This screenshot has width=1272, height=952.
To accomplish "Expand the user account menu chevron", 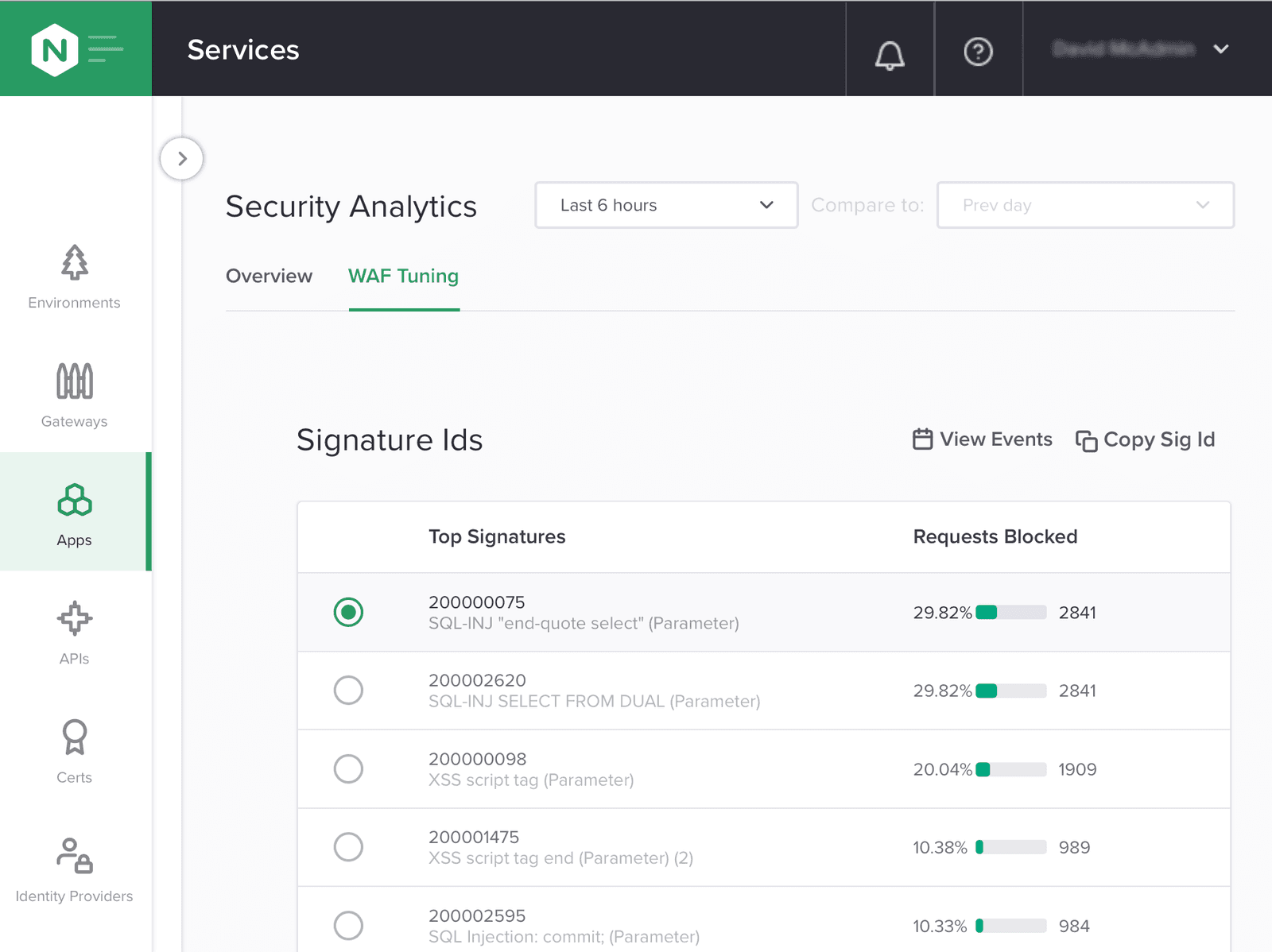I will 1221,49.
